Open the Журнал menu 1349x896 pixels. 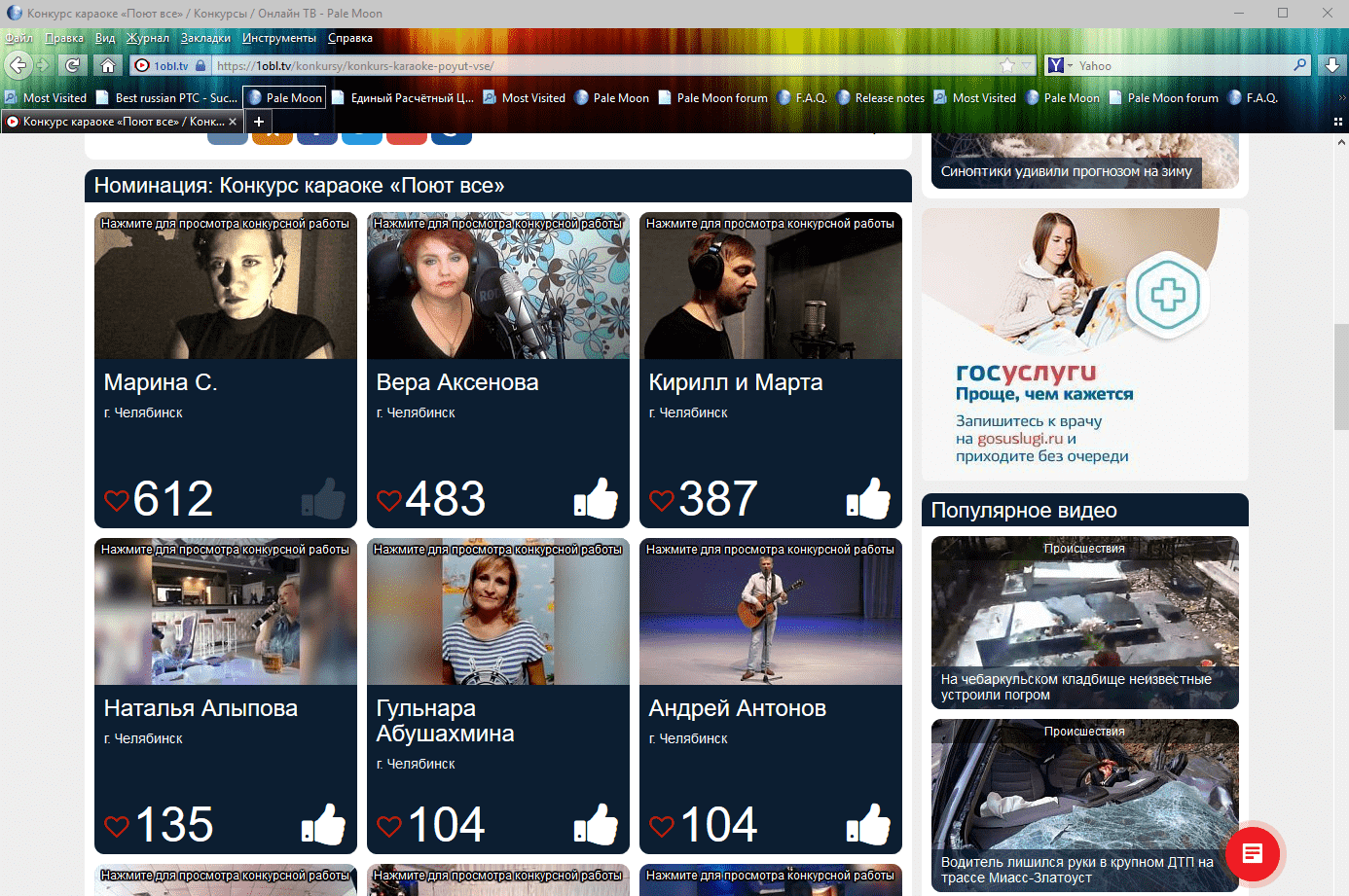(x=148, y=38)
